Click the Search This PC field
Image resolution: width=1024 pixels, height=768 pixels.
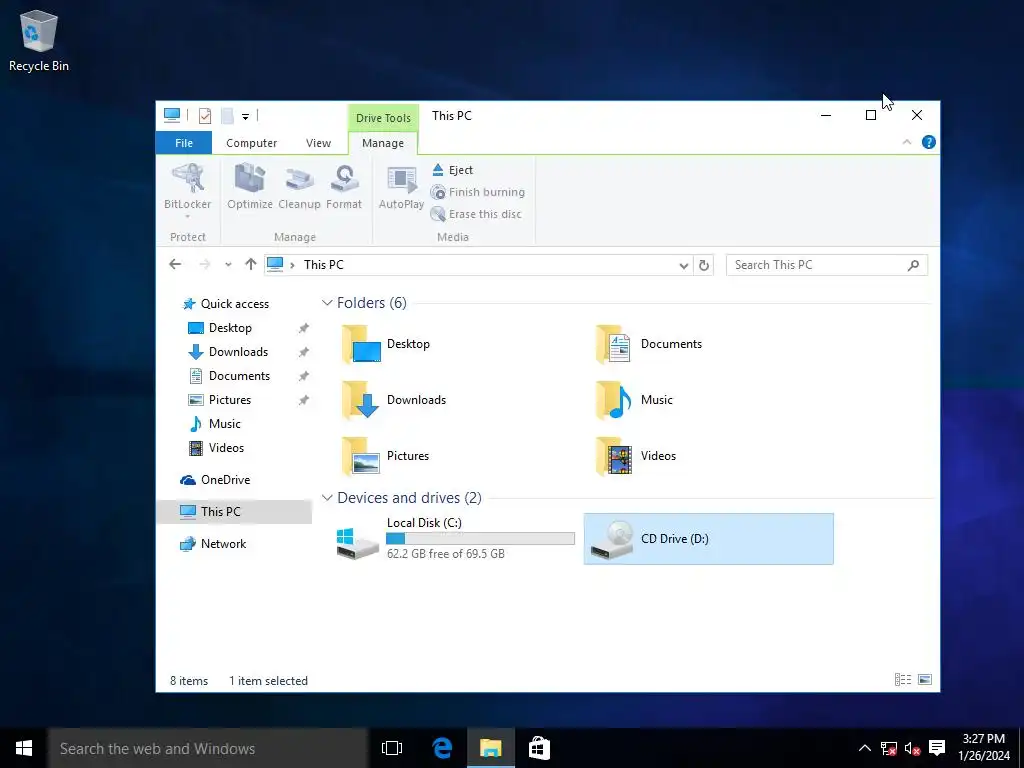[x=827, y=264]
